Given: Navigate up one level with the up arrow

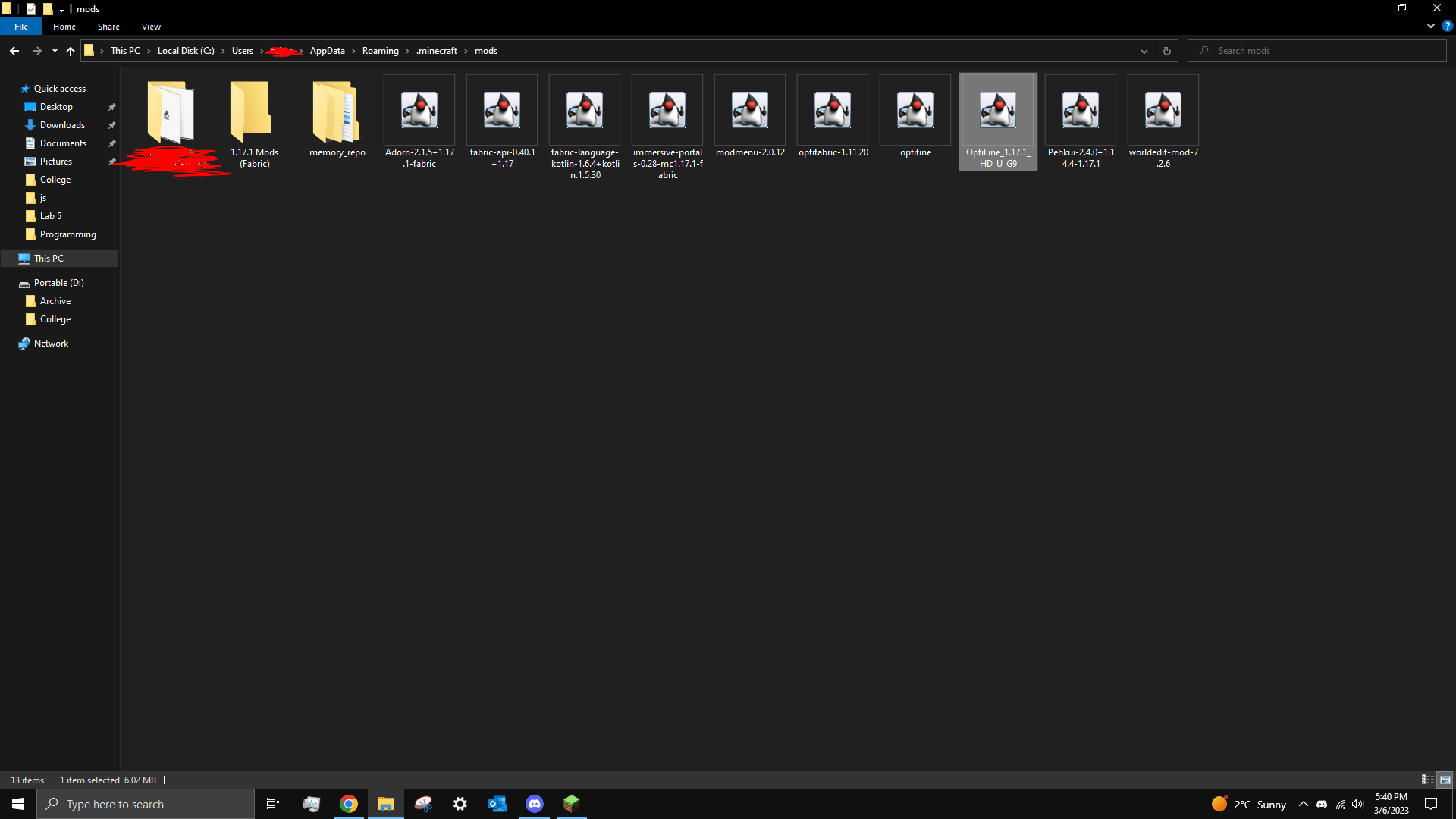Looking at the screenshot, I should pyautogui.click(x=70, y=51).
